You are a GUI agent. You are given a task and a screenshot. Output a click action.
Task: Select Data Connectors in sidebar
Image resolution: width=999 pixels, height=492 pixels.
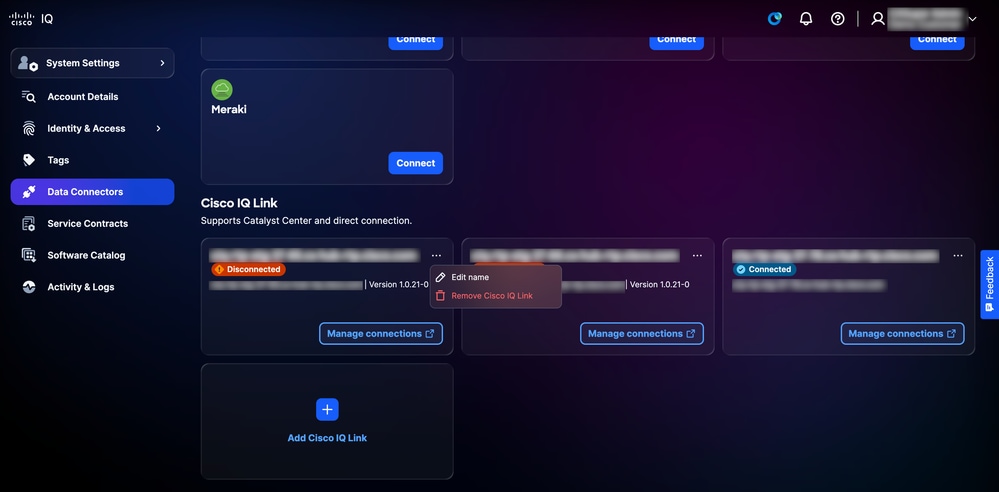point(92,192)
